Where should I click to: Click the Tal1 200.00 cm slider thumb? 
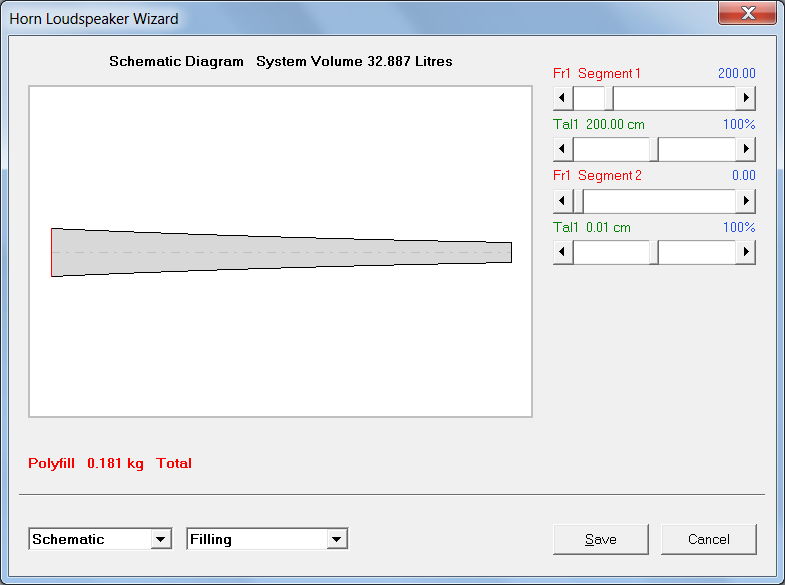coord(654,149)
